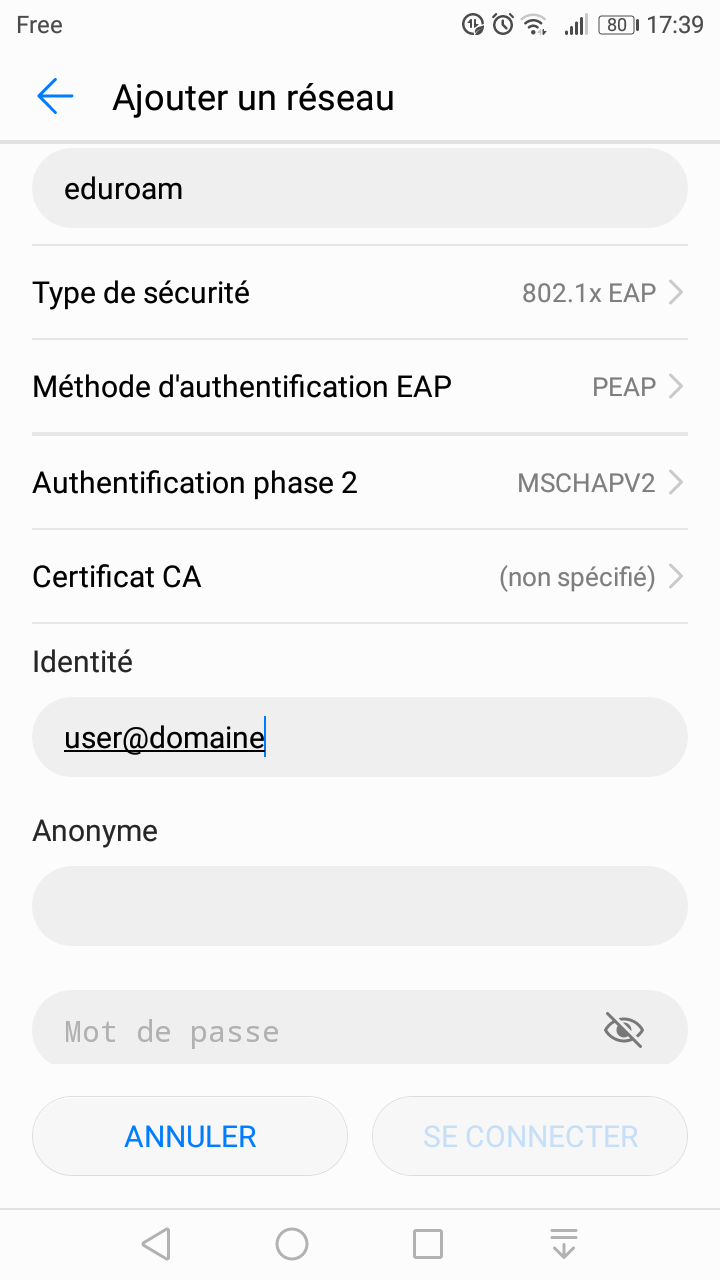The width and height of the screenshot is (720, 1280).
Task: Focus the Mot de passe field
Action: click(x=360, y=1028)
